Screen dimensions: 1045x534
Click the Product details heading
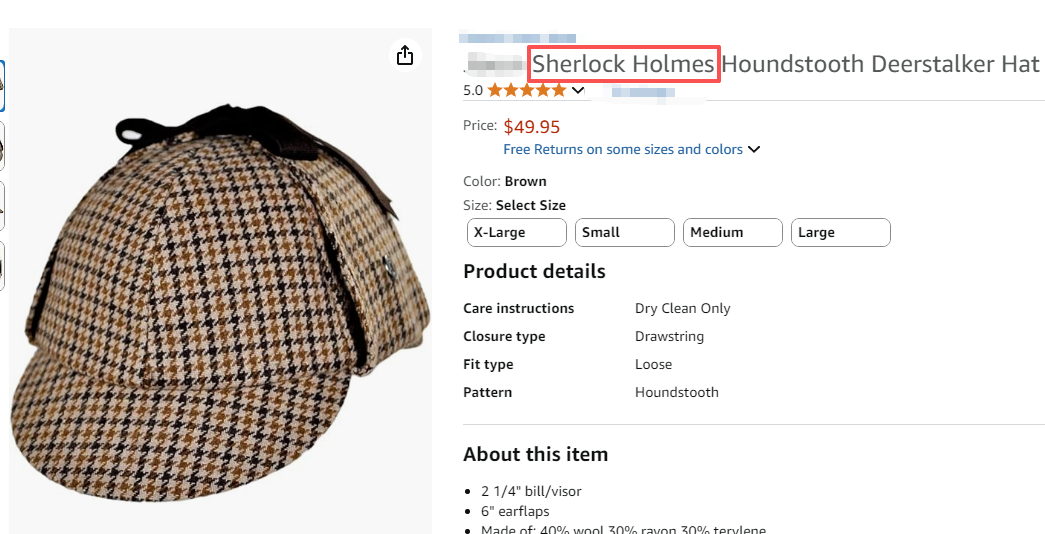[x=534, y=271]
